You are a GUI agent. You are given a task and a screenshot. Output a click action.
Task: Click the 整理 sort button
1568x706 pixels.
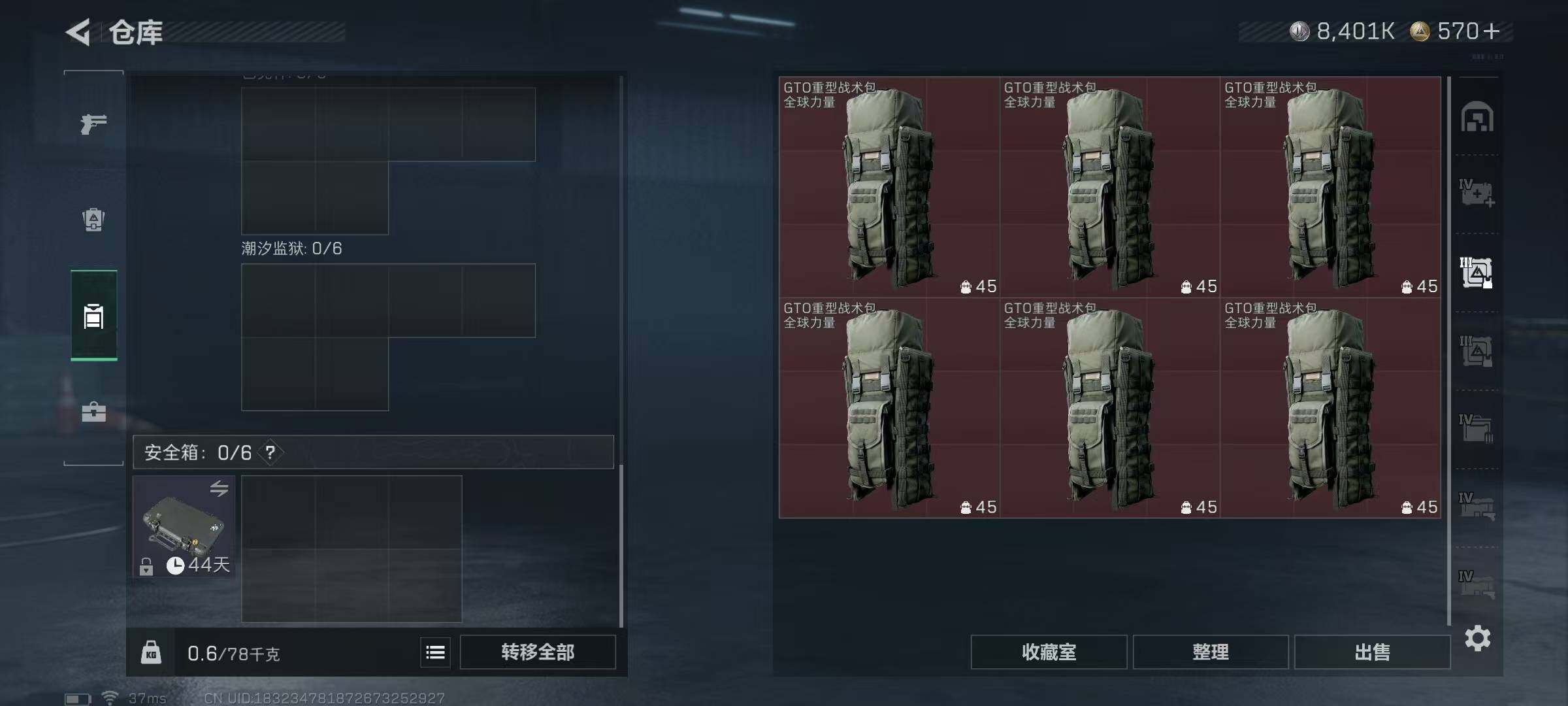tap(1210, 652)
